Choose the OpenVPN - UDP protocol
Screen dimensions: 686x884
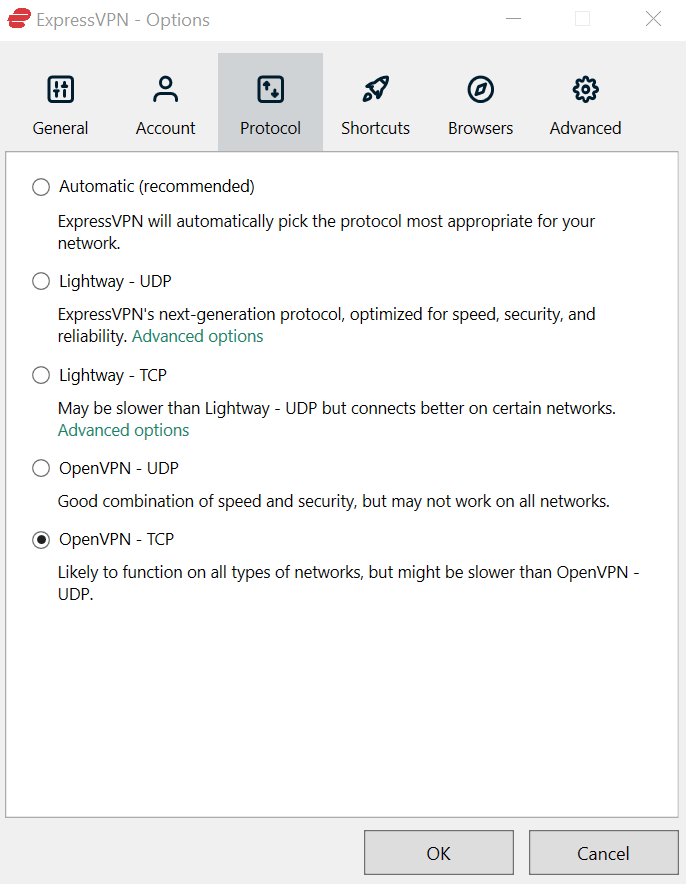[x=40, y=468]
